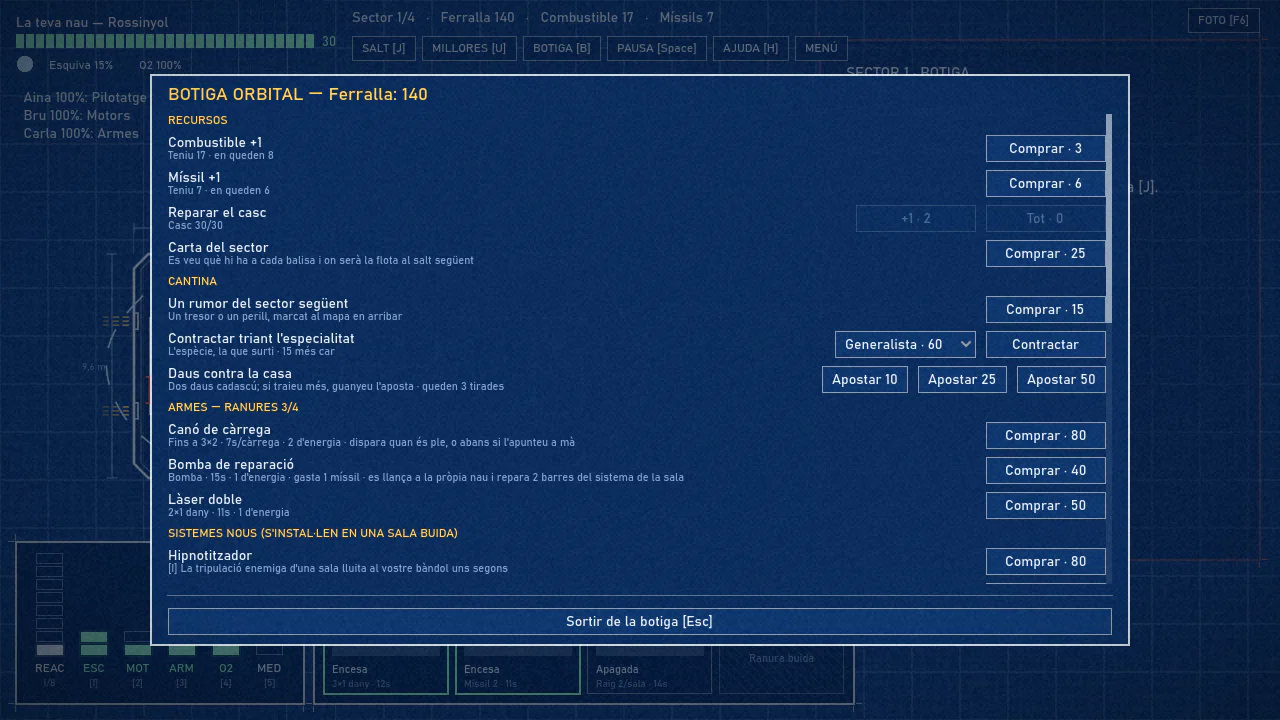Select the MED system label

point(269,668)
